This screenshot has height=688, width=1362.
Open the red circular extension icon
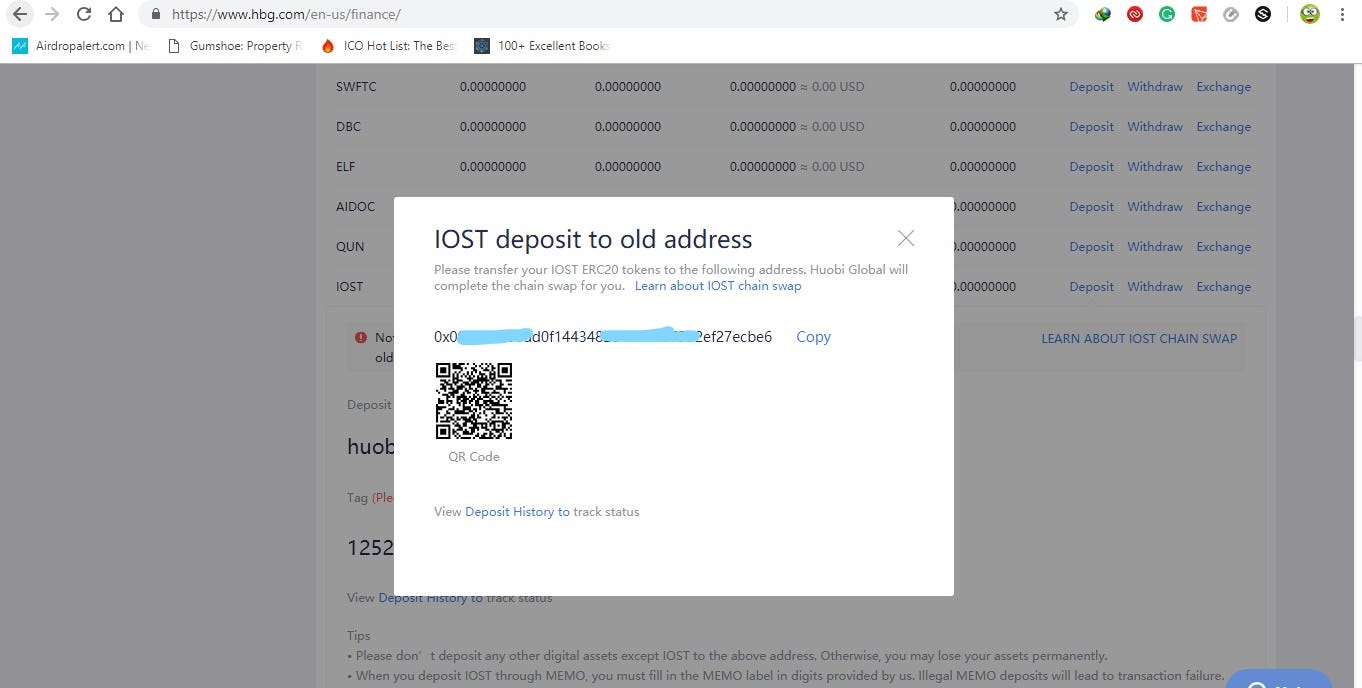(x=1135, y=14)
